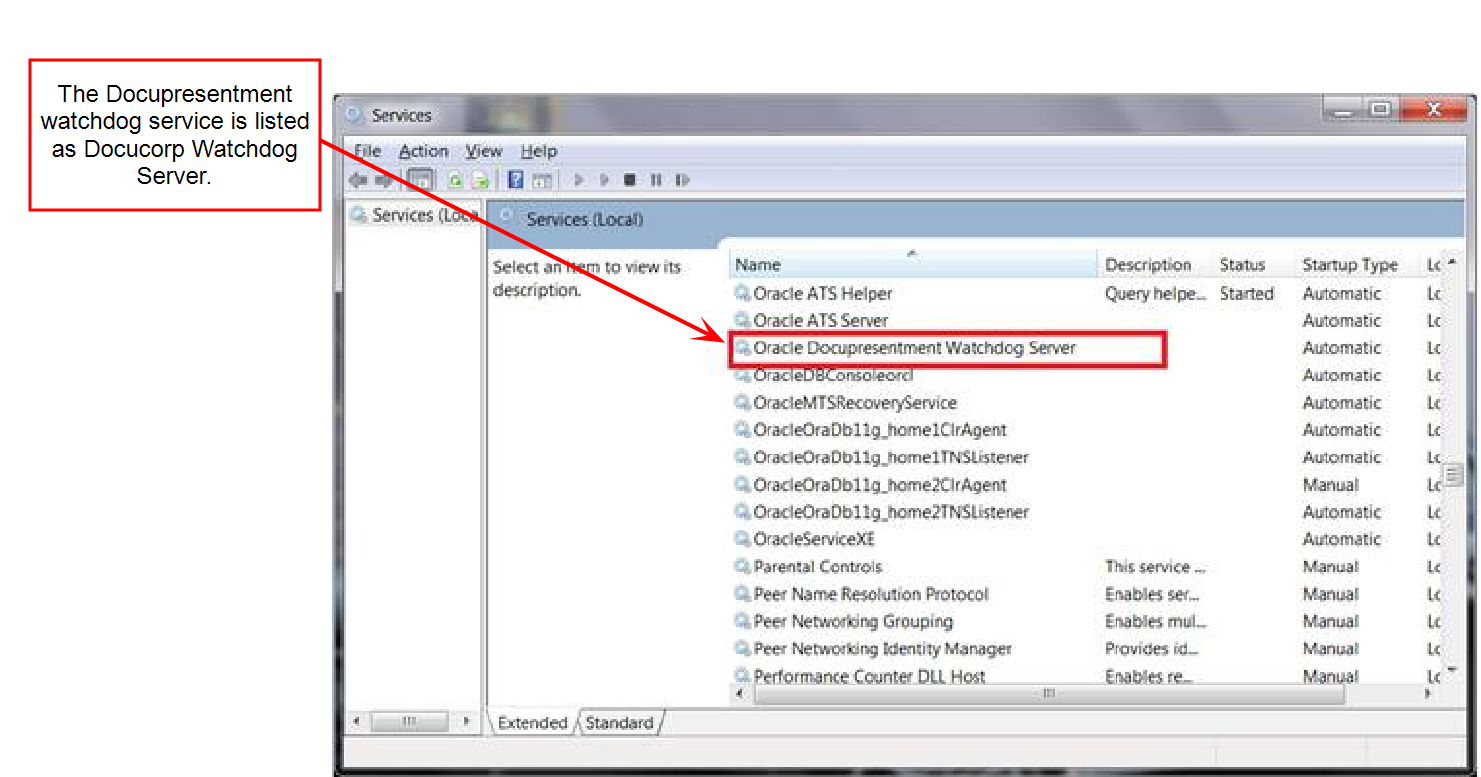Click the Start Service toolbar icon
The image size is (1481, 777).
pyautogui.click(x=578, y=180)
